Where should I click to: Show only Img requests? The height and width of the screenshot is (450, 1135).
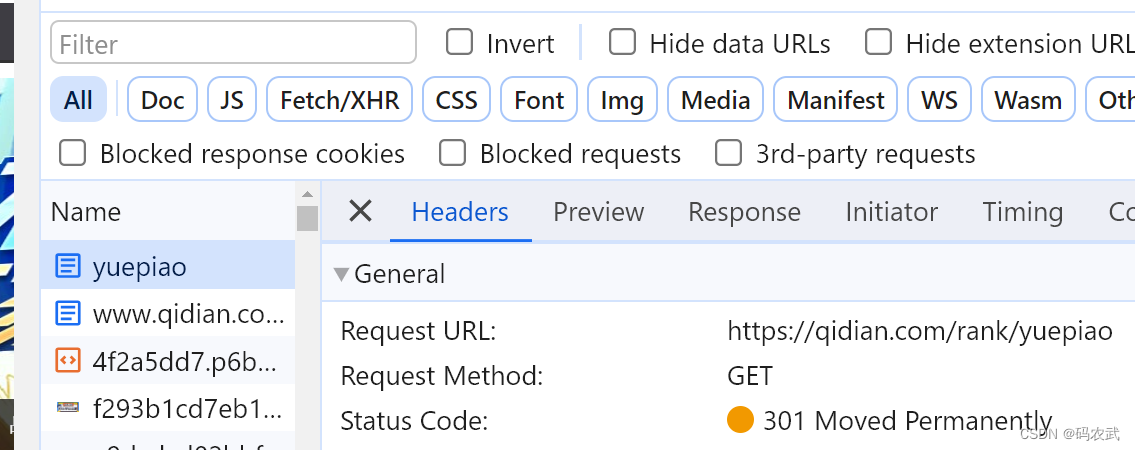(622, 100)
